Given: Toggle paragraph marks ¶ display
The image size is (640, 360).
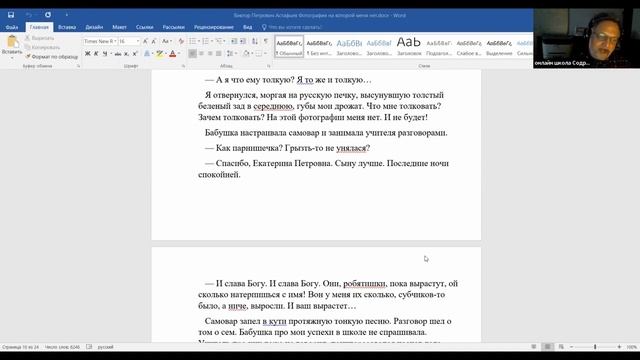Looking at the screenshot, I should pyautogui.click(x=266, y=41).
